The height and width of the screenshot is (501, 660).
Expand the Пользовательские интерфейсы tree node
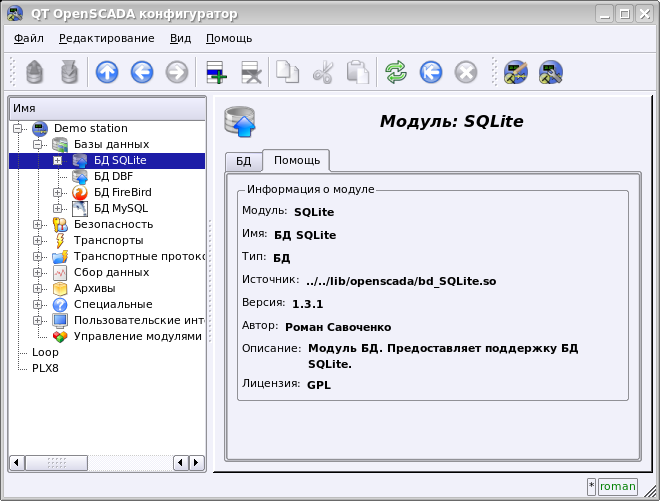click(x=37, y=320)
